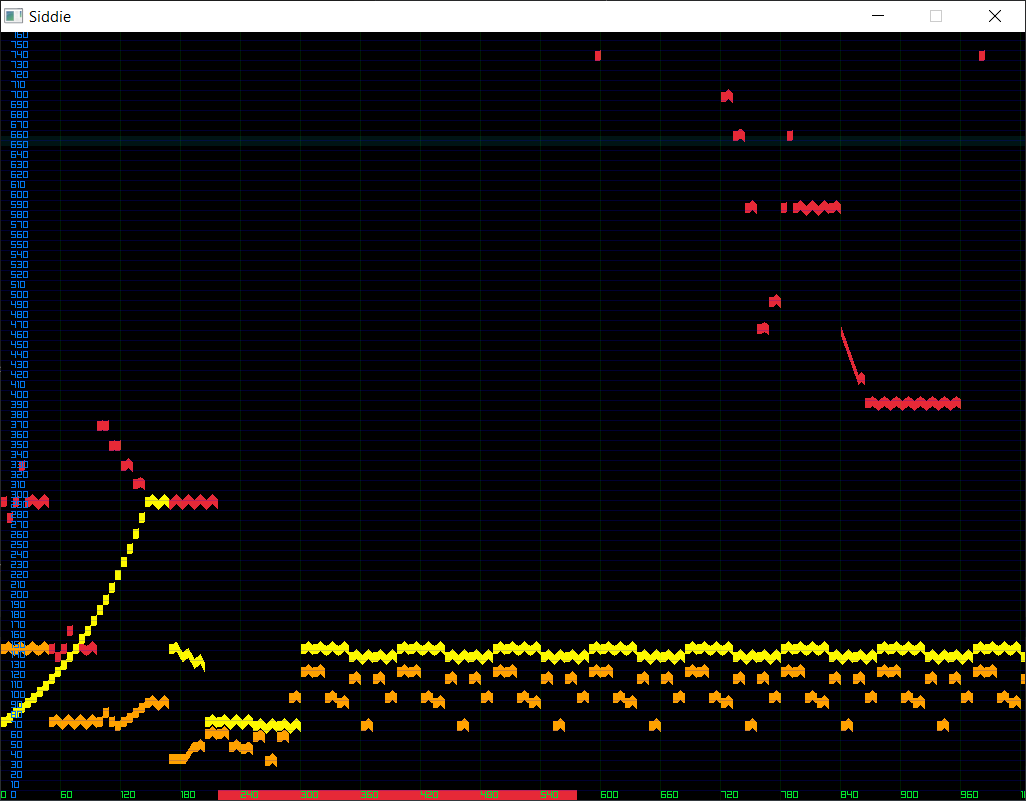Click the yellow zigzag segment at level 290
The image size is (1026, 801).
coord(157,501)
